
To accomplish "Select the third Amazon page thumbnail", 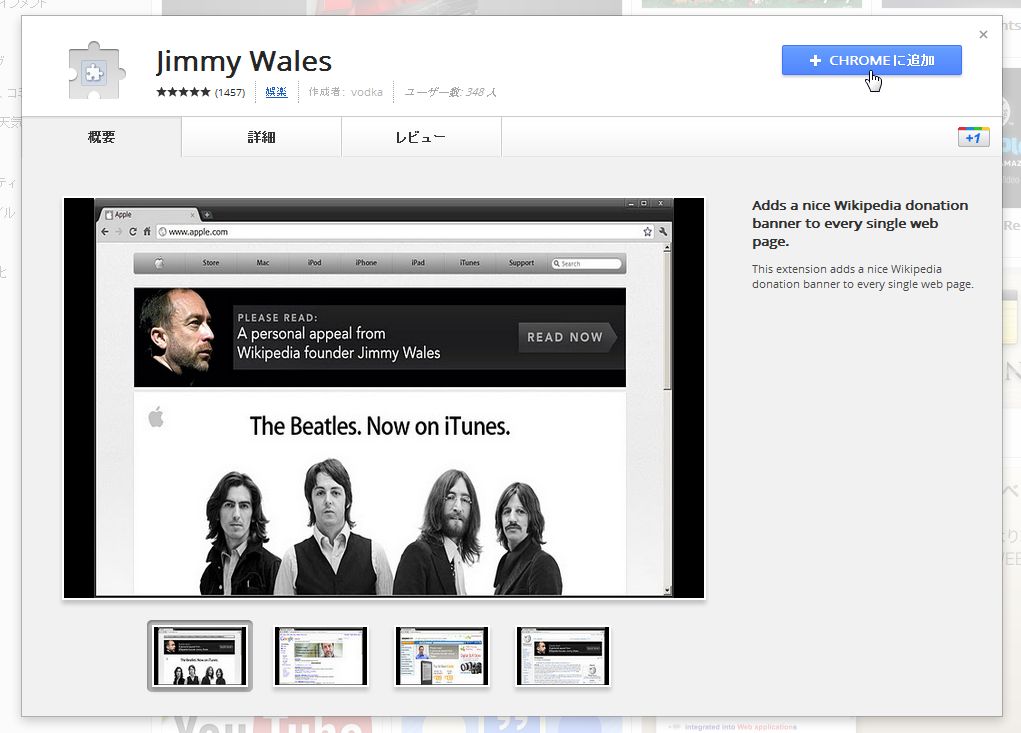I will pyautogui.click(x=441, y=656).
